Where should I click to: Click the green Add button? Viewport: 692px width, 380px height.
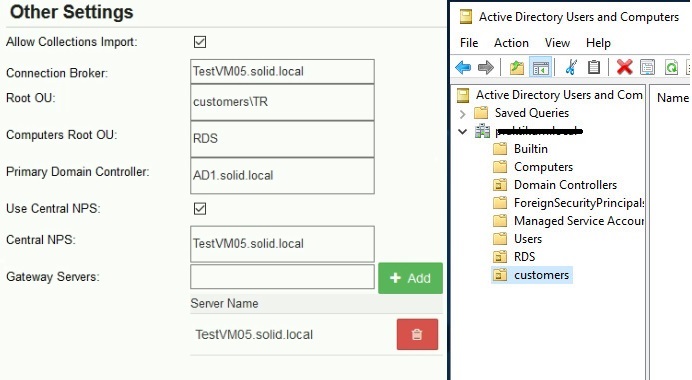[x=410, y=278]
